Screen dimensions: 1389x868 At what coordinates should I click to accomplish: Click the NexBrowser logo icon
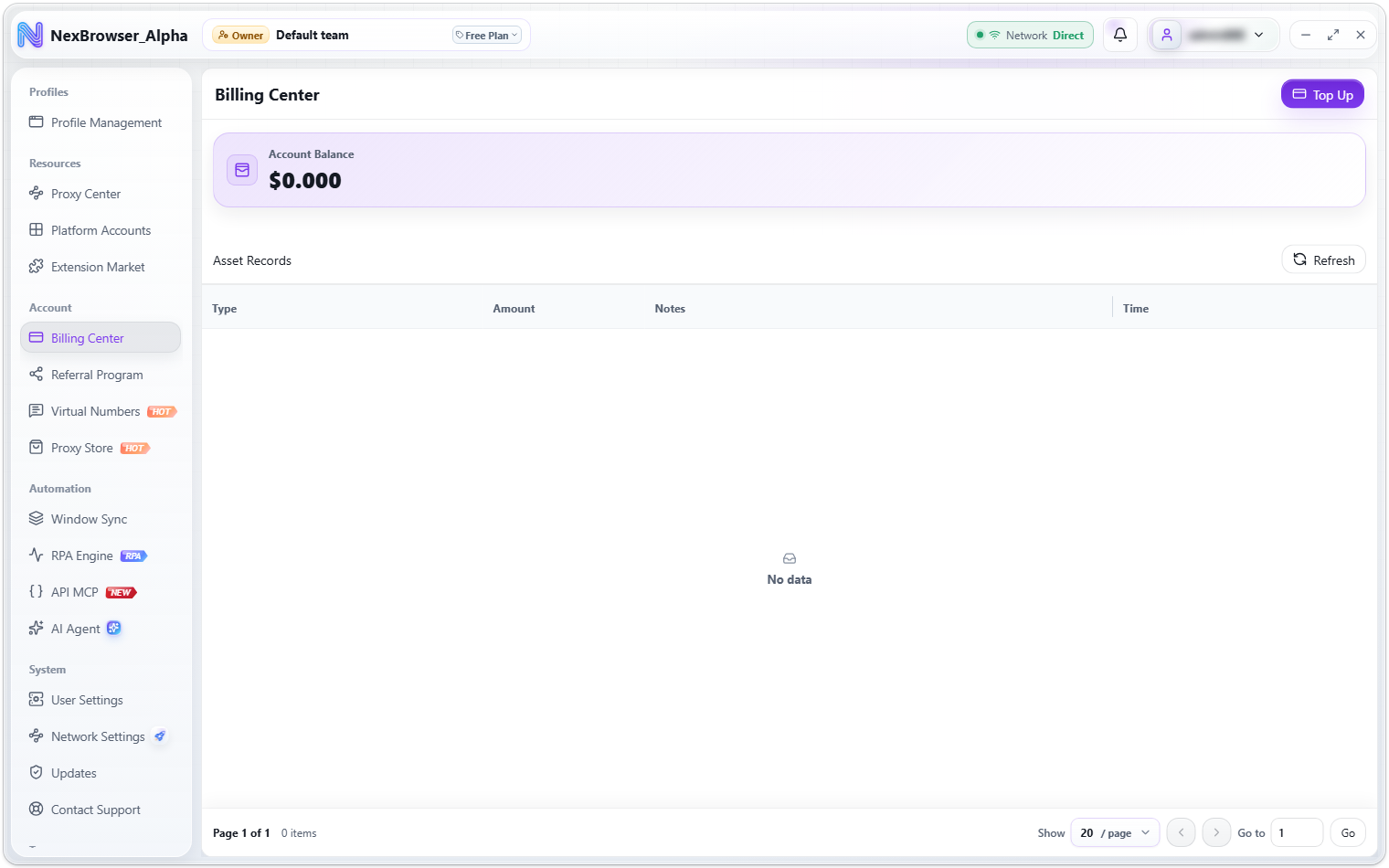click(30, 35)
